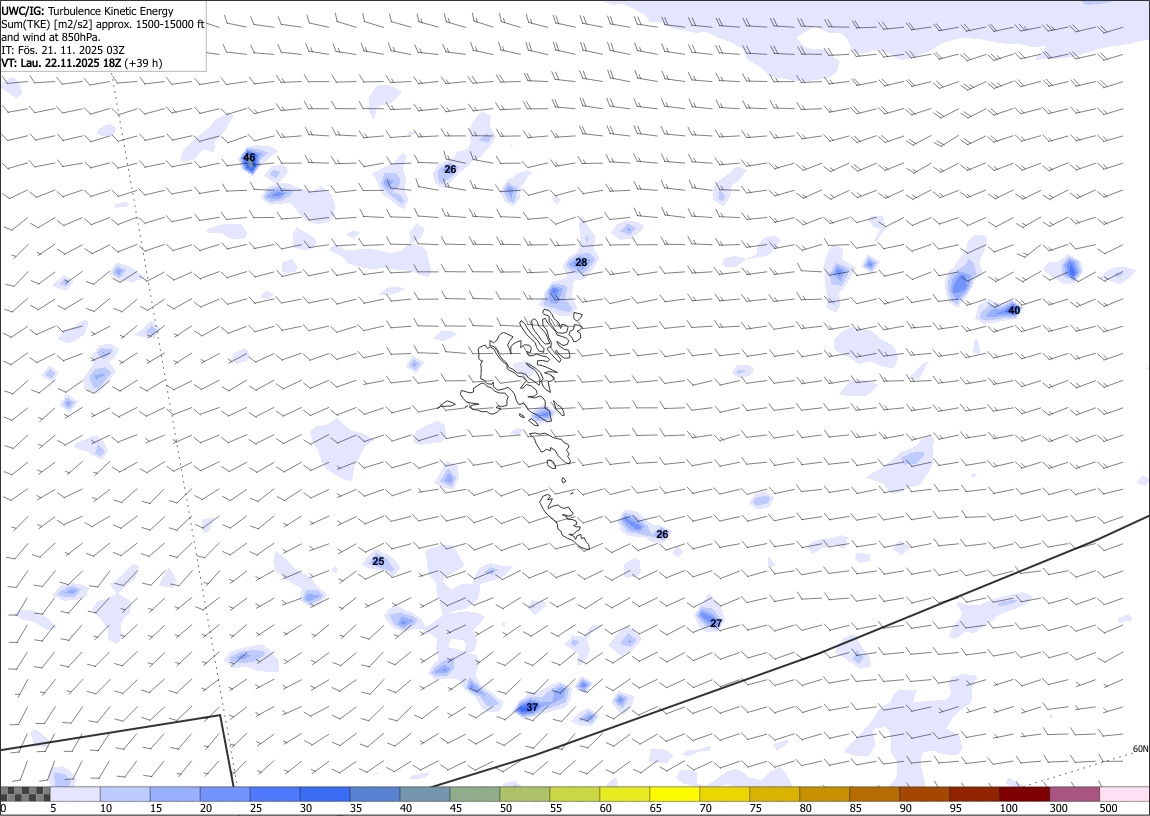Click the burnt orange 85–90 legend swatch
Image resolution: width=1150 pixels, height=816 pixels.
pos(874,794)
